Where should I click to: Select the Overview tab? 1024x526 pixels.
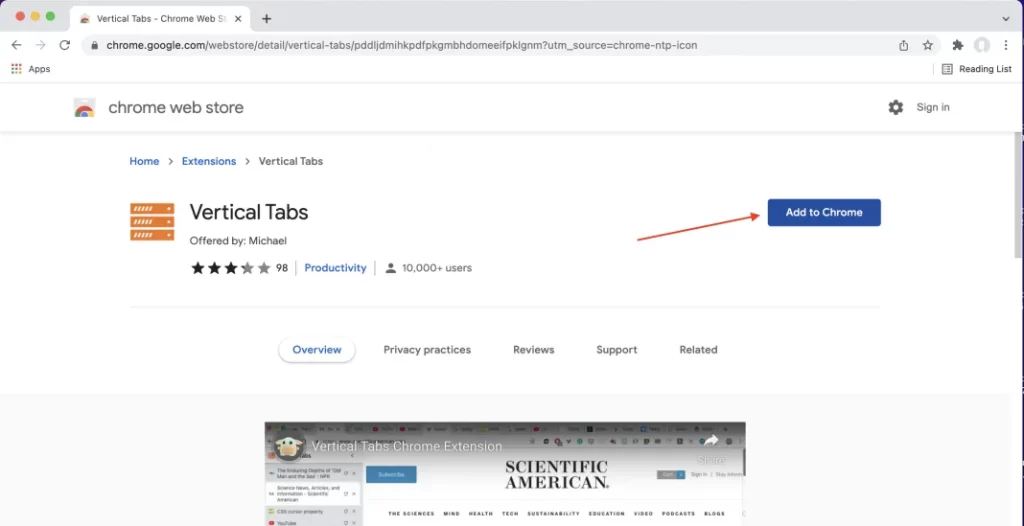click(317, 350)
